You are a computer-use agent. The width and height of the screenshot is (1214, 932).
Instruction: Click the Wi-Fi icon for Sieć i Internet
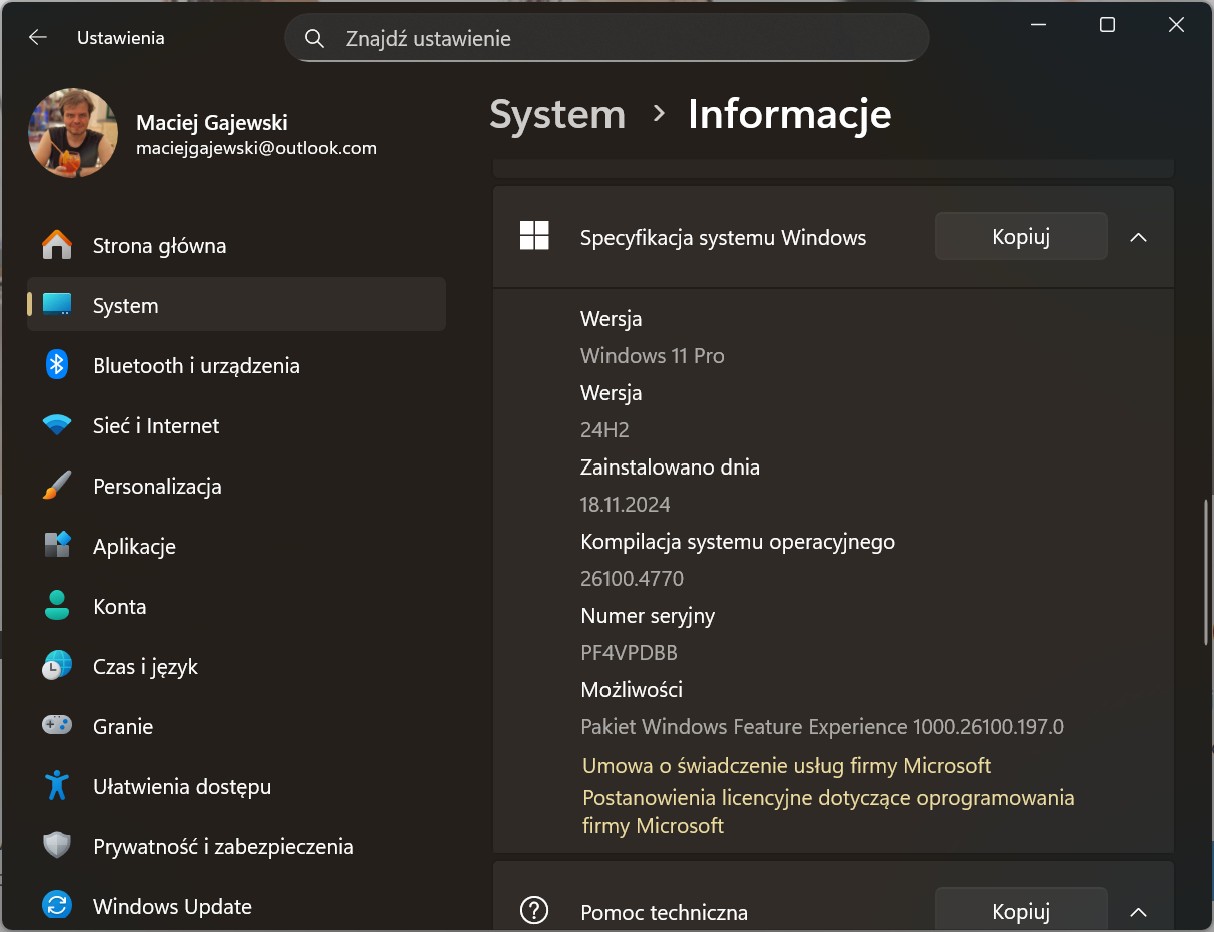pos(57,425)
